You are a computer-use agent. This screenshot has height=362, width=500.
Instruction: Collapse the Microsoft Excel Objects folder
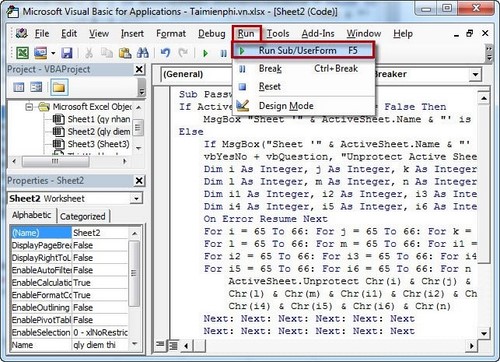coord(29,107)
